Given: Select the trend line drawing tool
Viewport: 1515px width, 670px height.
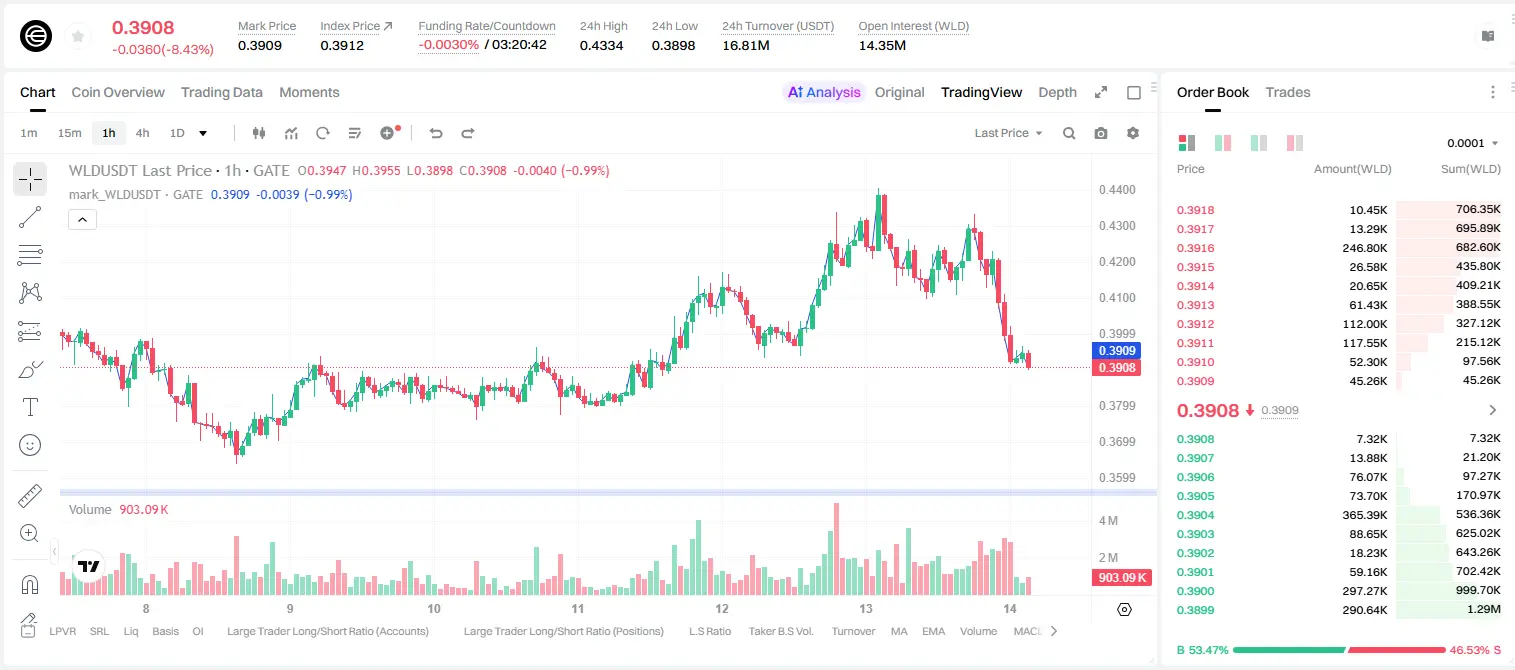Looking at the screenshot, I should click(x=30, y=217).
